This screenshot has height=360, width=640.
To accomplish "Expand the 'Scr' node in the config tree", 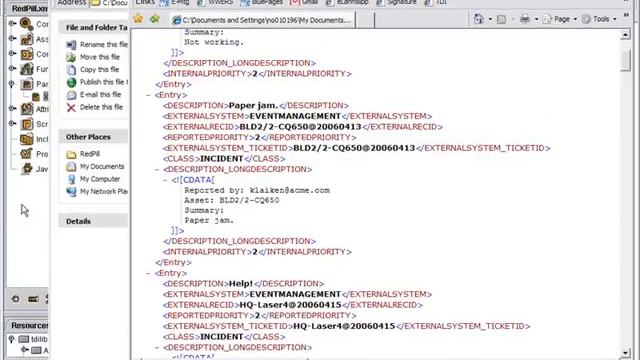I will coord(12,123).
